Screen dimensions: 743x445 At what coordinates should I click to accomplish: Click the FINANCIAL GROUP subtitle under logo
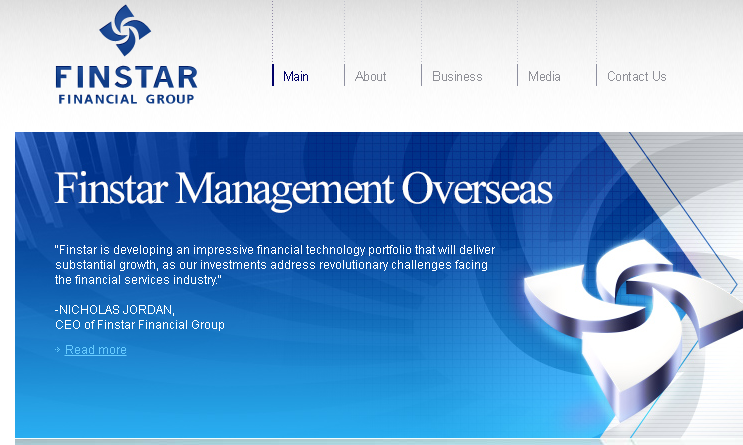(126, 98)
